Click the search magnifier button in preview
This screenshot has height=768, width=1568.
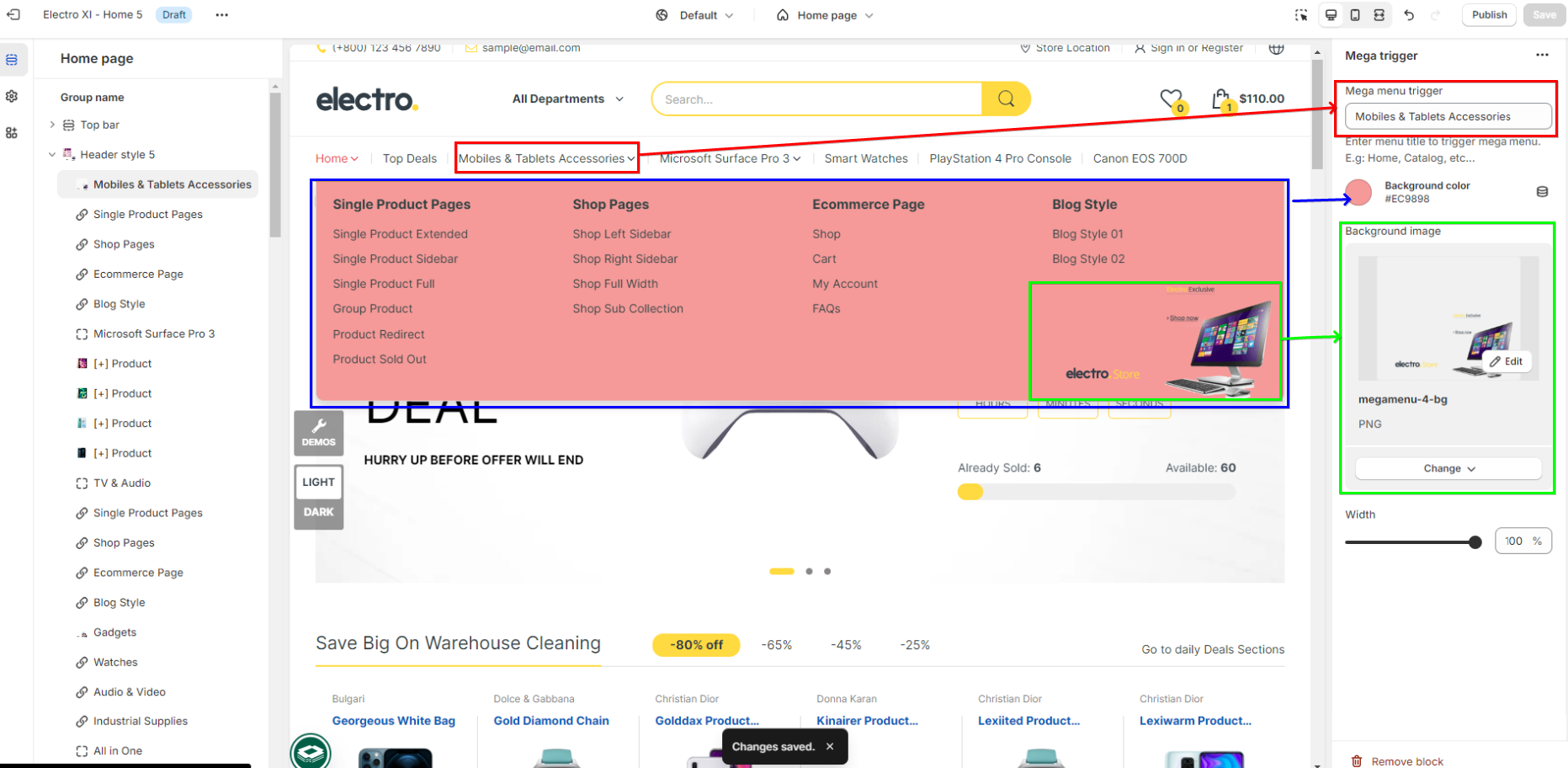[x=1006, y=99]
